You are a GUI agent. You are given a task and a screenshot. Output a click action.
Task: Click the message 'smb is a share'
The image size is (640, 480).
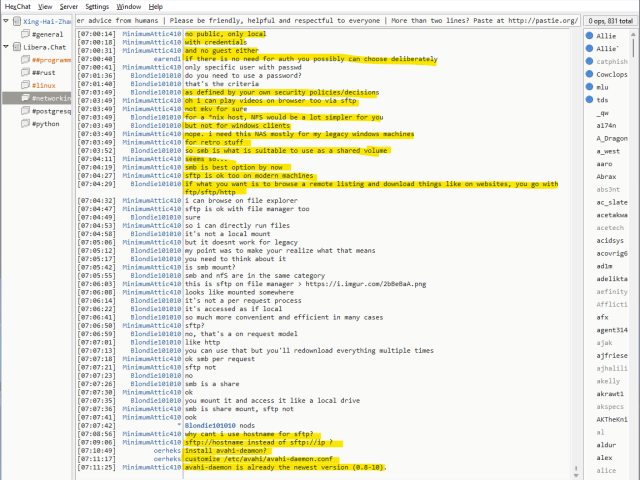tap(212, 384)
